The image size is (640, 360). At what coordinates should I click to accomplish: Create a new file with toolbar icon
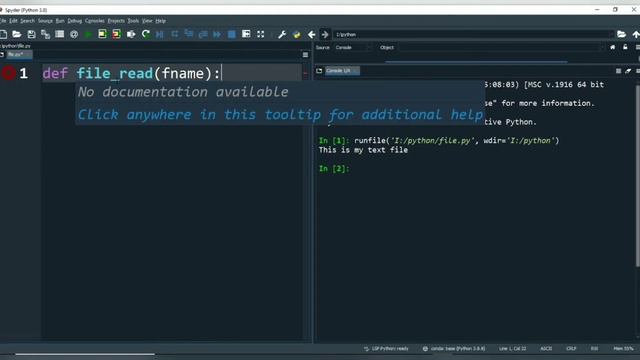(x=3, y=34)
